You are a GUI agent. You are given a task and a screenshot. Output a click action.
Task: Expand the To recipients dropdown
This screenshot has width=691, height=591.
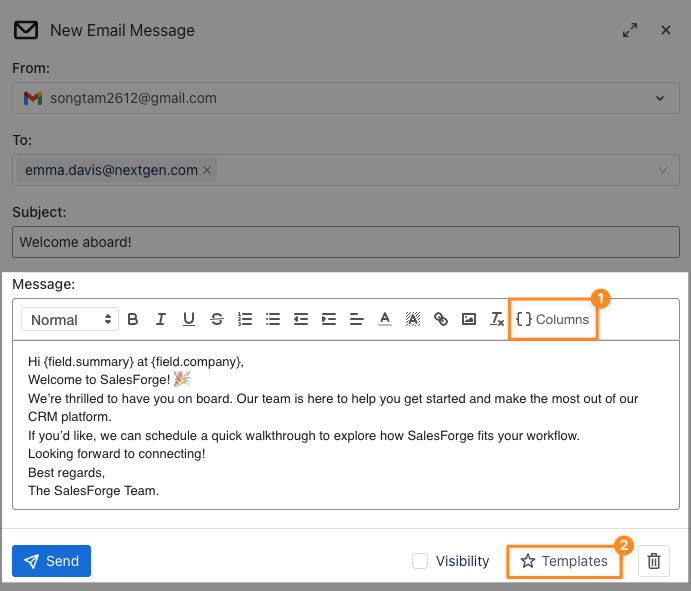[661, 170]
